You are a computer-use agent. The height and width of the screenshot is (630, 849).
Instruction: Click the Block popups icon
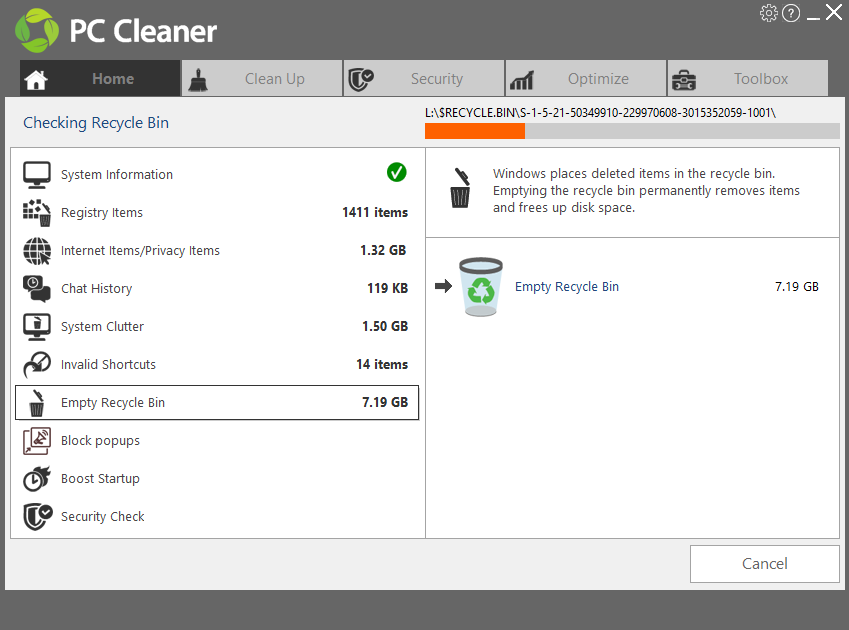tap(37, 441)
